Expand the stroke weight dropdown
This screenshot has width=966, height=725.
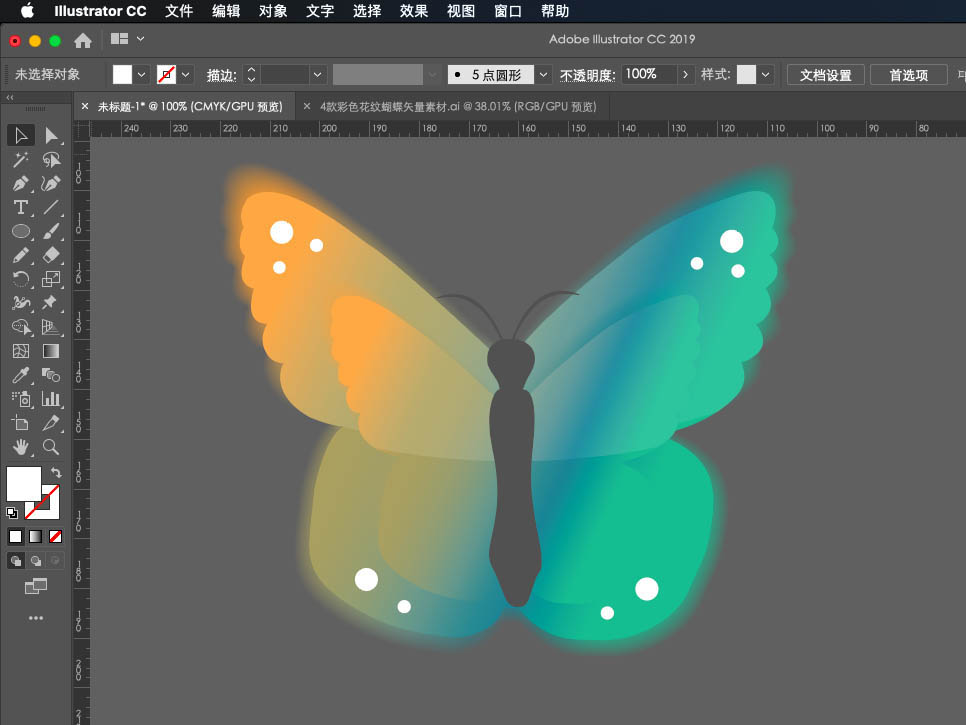(317, 75)
